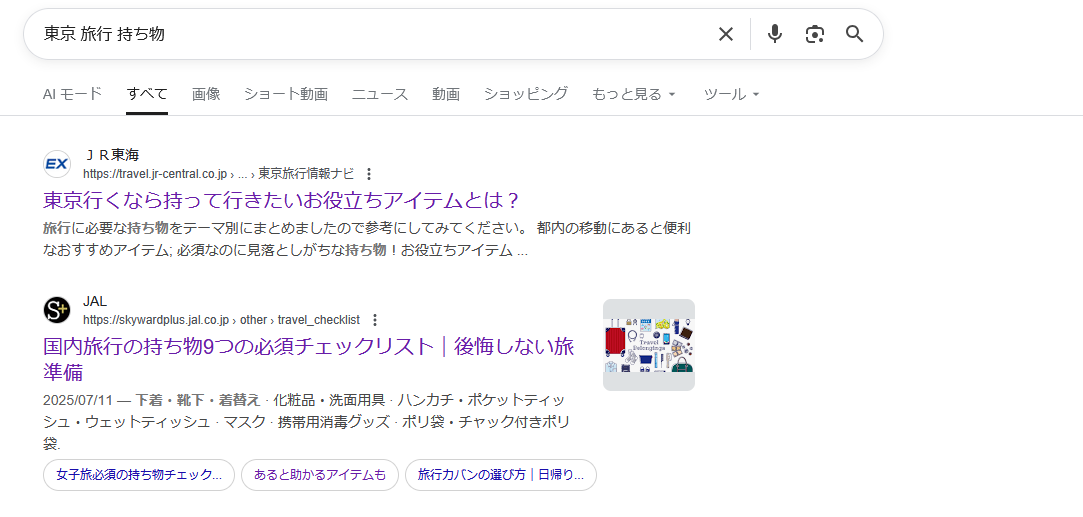1083x517 pixels.
Task: Select the ニュース tab
Action: click(380, 94)
